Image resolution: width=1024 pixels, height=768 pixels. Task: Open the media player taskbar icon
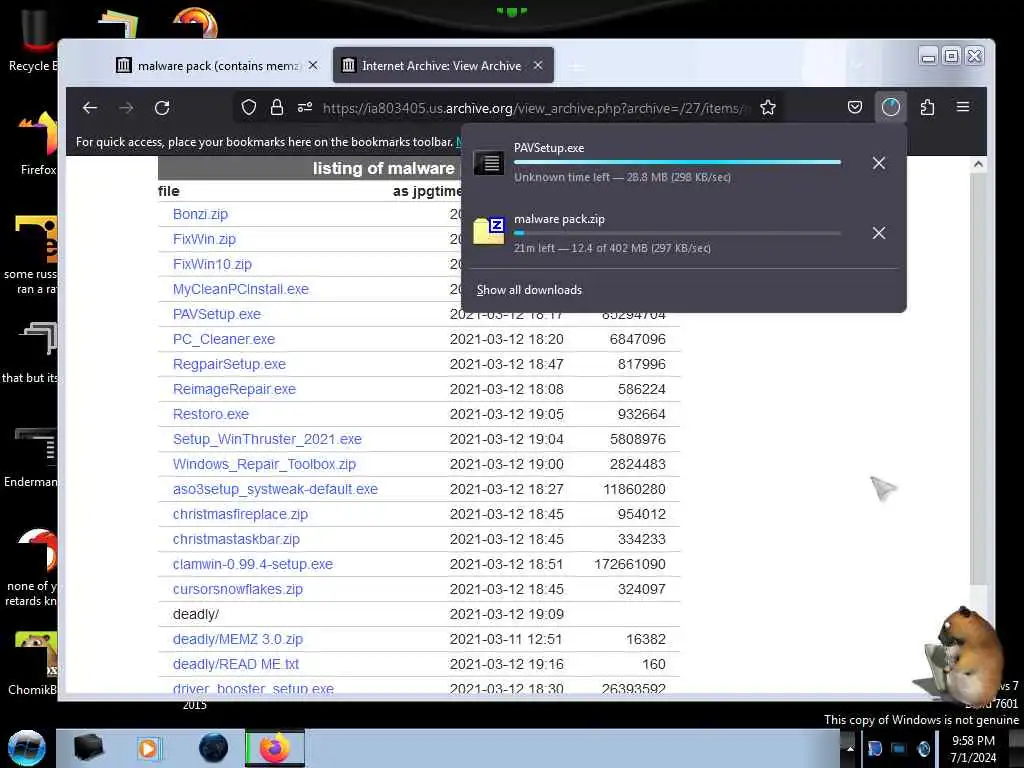(149, 748)
